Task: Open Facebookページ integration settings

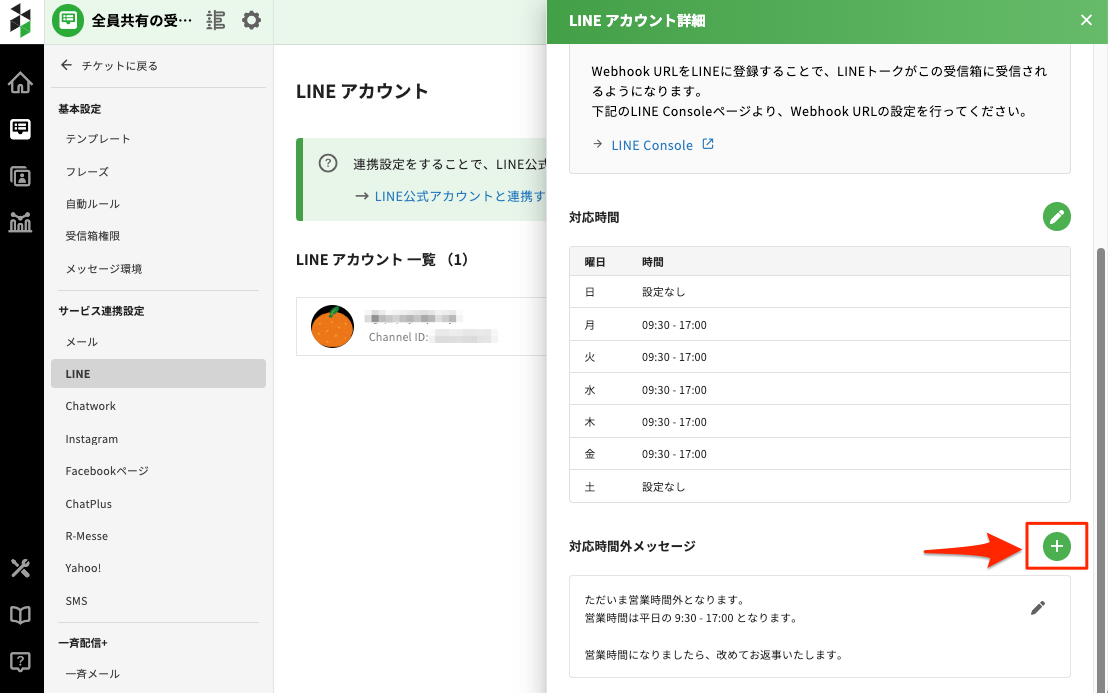Action: click(x=107, y=471)
